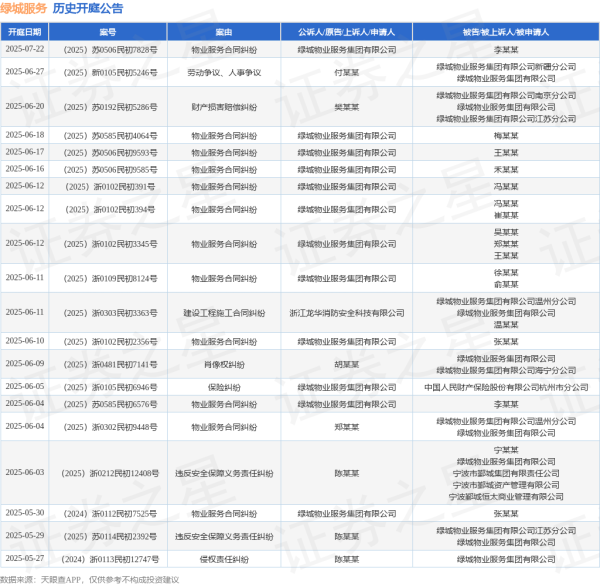Click case number (2025)苏0585民初4064号
Viewport: 600px width, 585px height.
point(110,135)
